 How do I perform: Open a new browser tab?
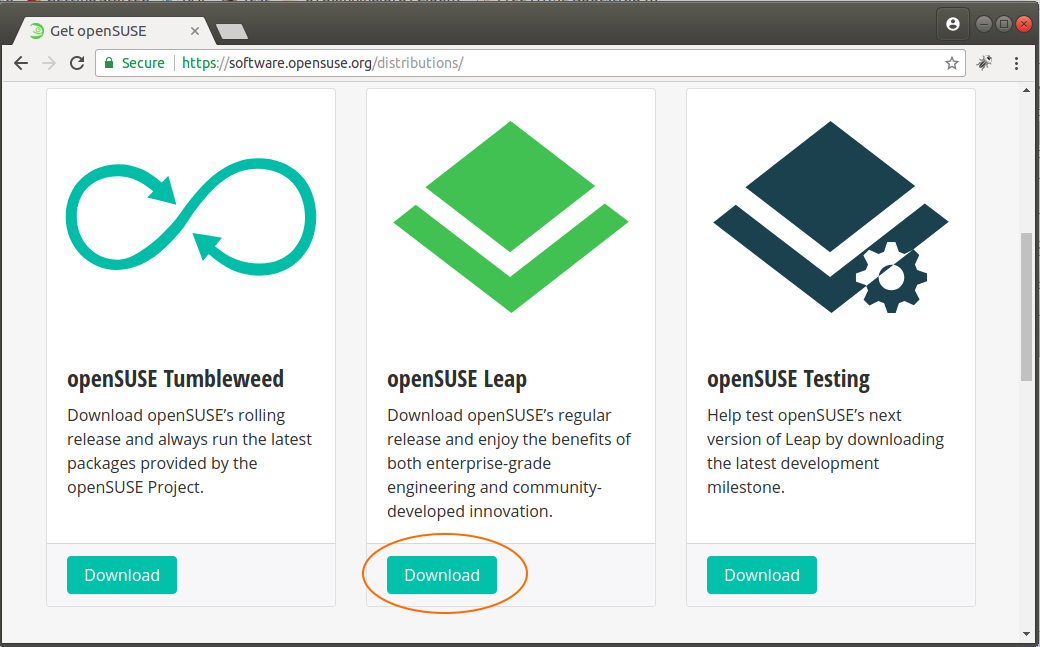(x=231, y=31)
